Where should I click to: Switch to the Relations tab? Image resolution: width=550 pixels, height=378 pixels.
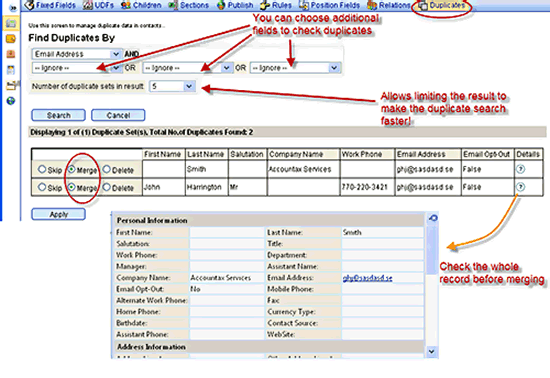click(389, 5)
